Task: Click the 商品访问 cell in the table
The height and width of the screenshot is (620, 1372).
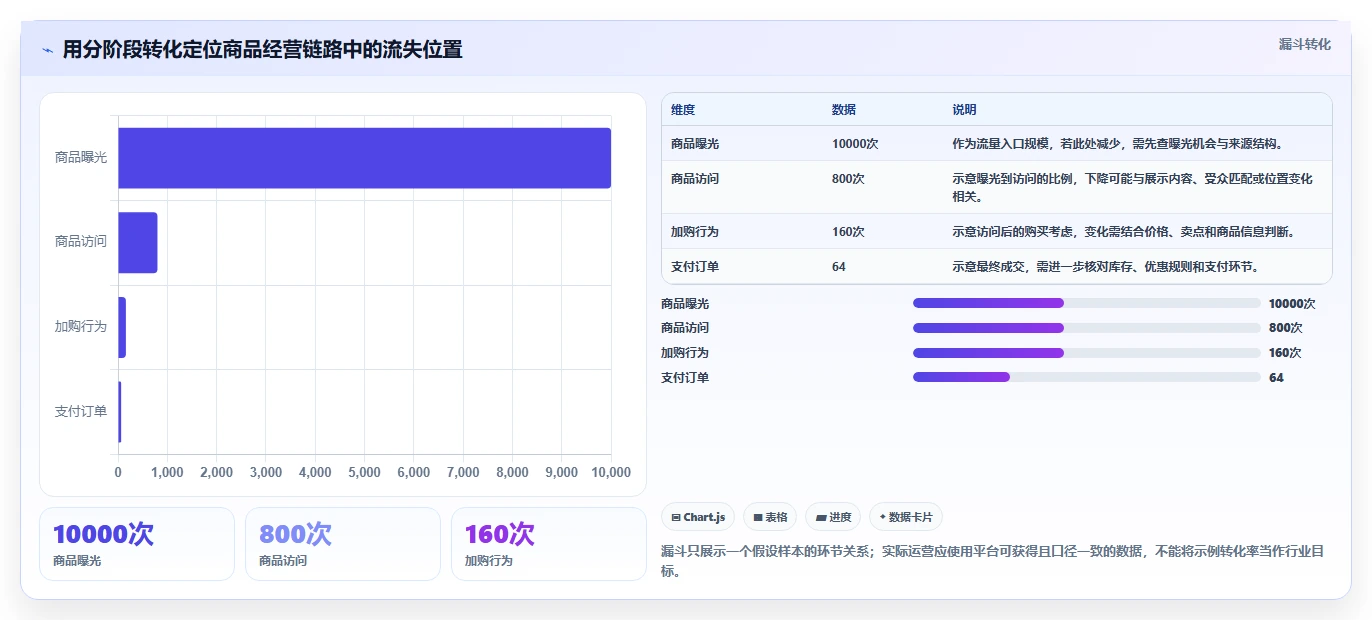Action: click(695, 179)
